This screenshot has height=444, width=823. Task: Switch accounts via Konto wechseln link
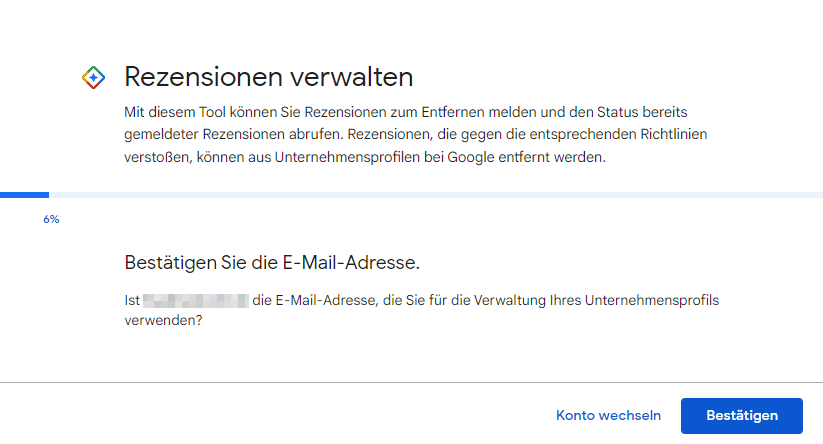pos(608,416)
